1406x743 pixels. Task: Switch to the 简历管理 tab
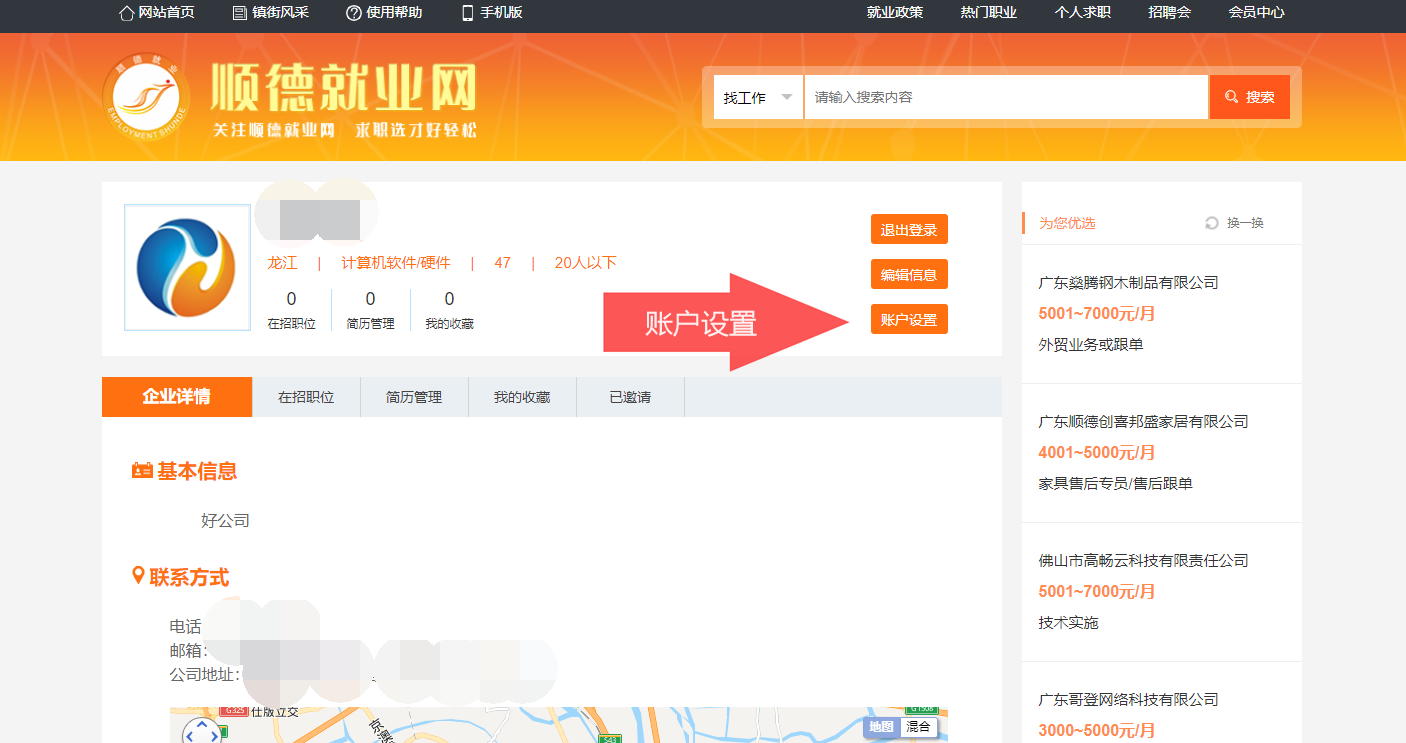pyautogui.click(x=414, y=397)
